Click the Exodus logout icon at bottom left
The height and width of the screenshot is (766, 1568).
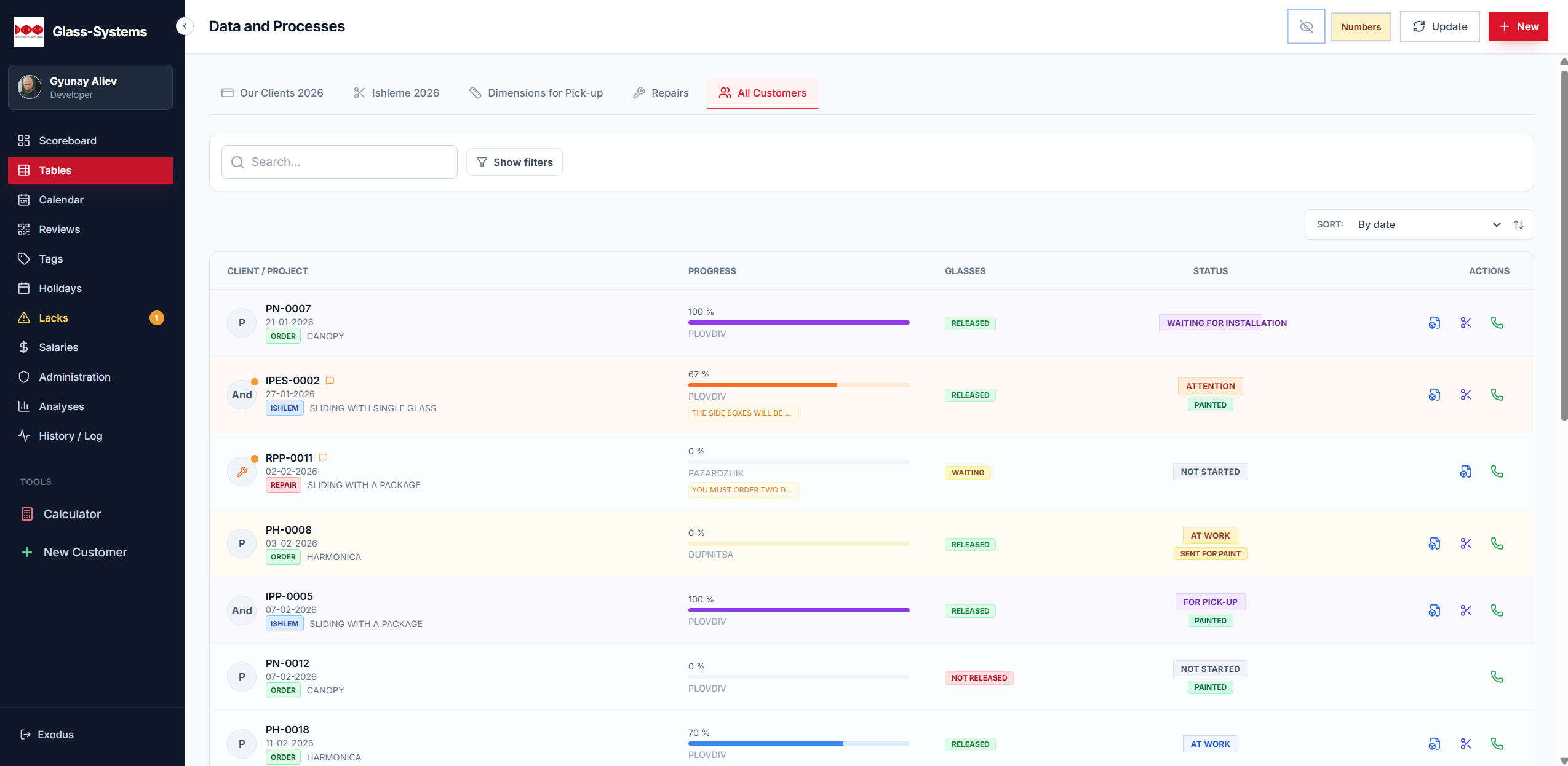point(25,734)
